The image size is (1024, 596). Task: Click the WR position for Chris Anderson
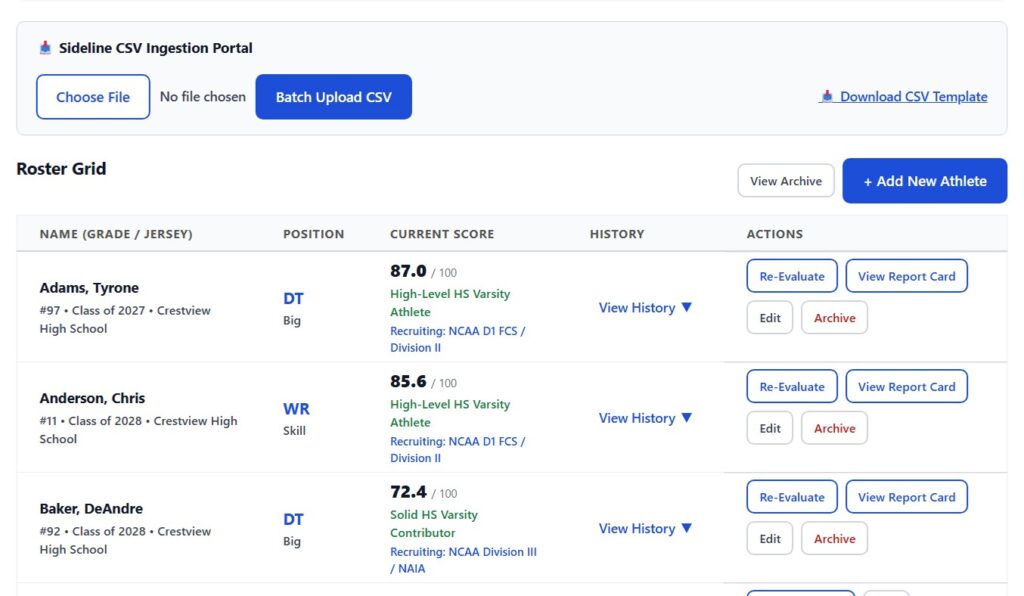pos(296,409)
